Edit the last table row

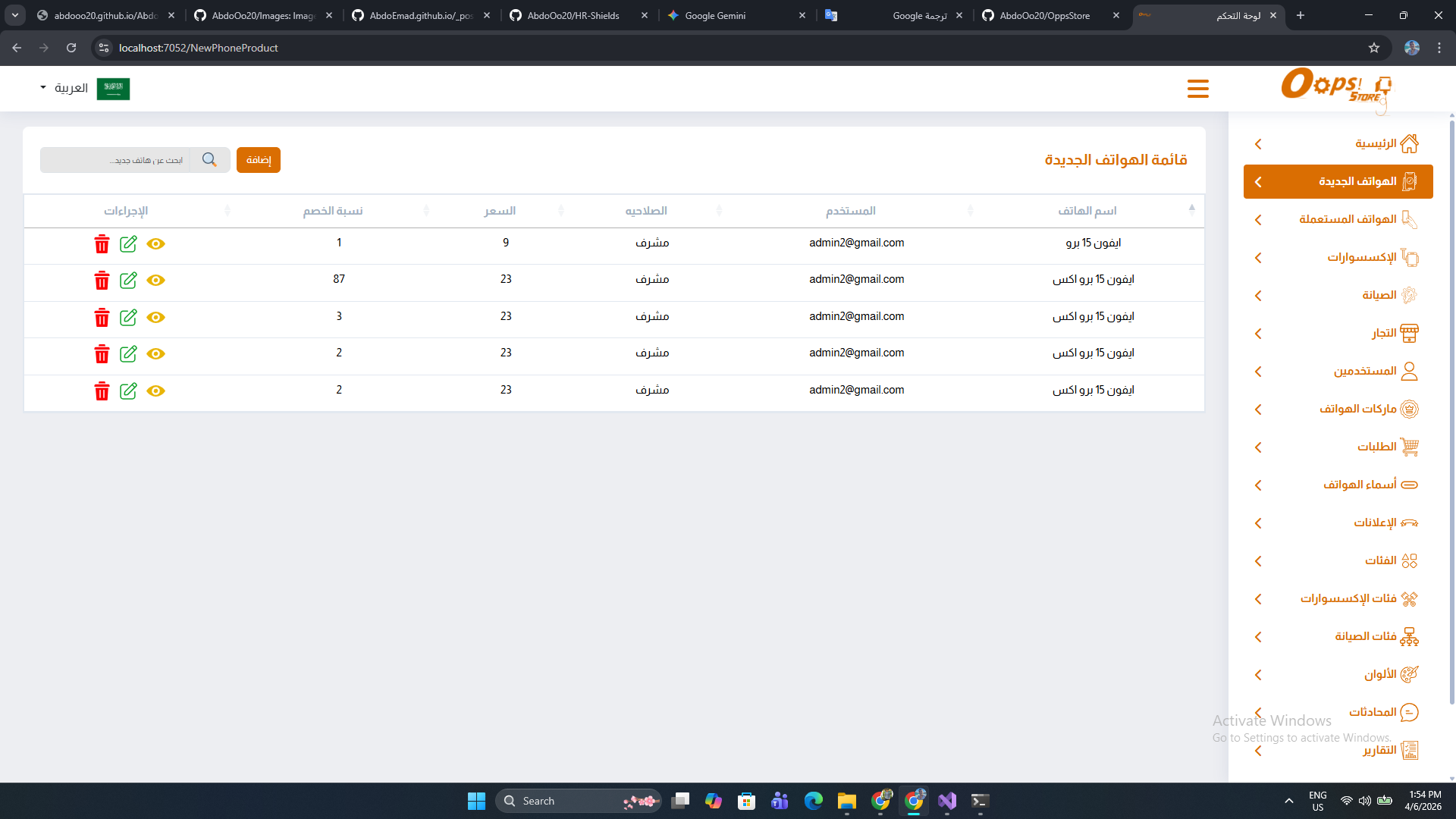click(128, 391)
